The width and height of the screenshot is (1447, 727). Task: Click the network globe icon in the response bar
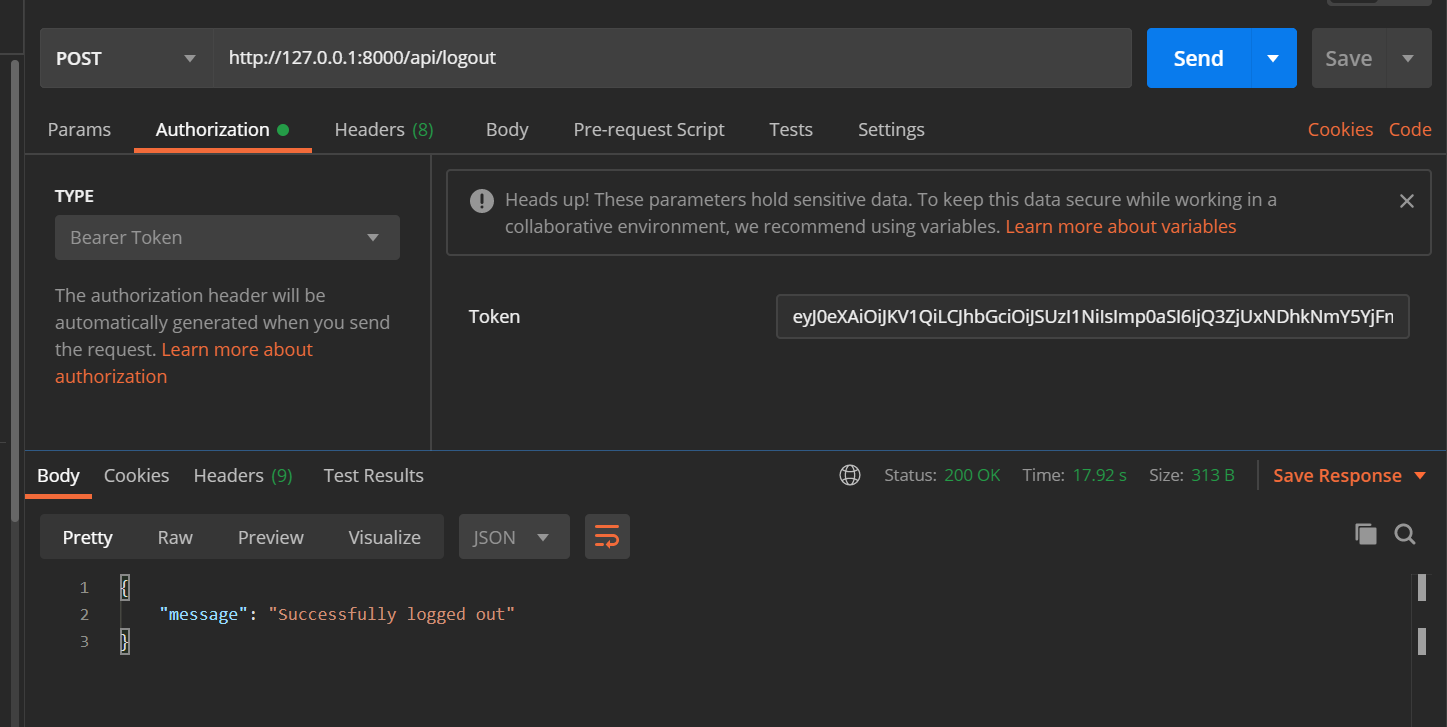(850, 475)
